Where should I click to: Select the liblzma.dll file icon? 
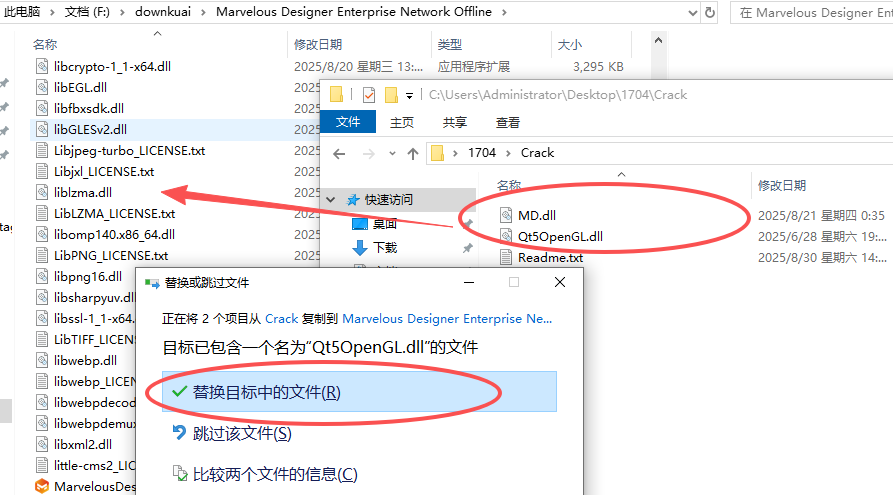(42, 193)
